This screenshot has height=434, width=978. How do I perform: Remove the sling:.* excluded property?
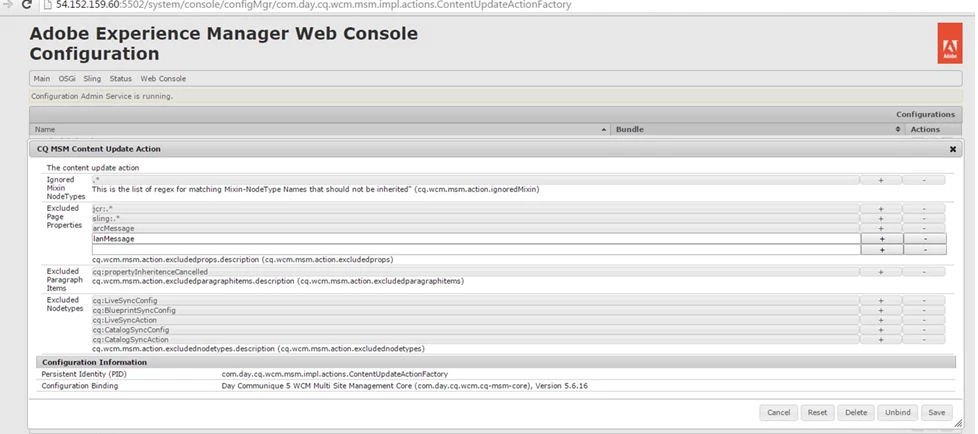[924, 219]
